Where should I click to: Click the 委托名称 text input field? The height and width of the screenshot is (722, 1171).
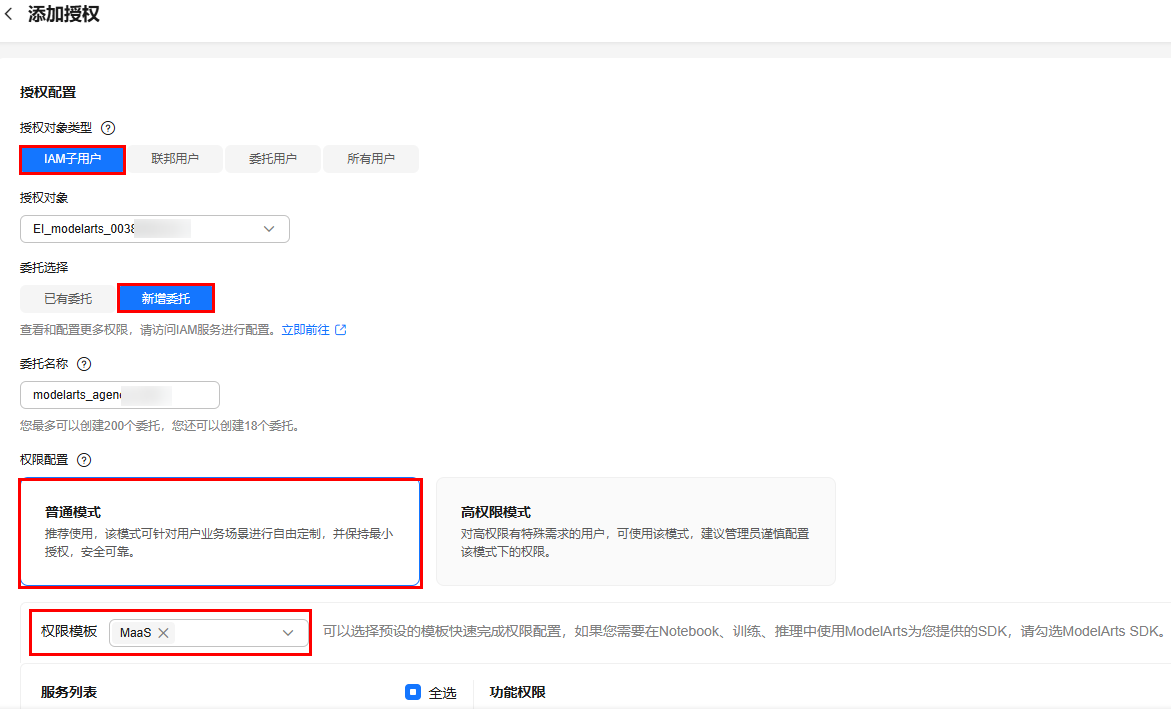click(x=120, y=395)
